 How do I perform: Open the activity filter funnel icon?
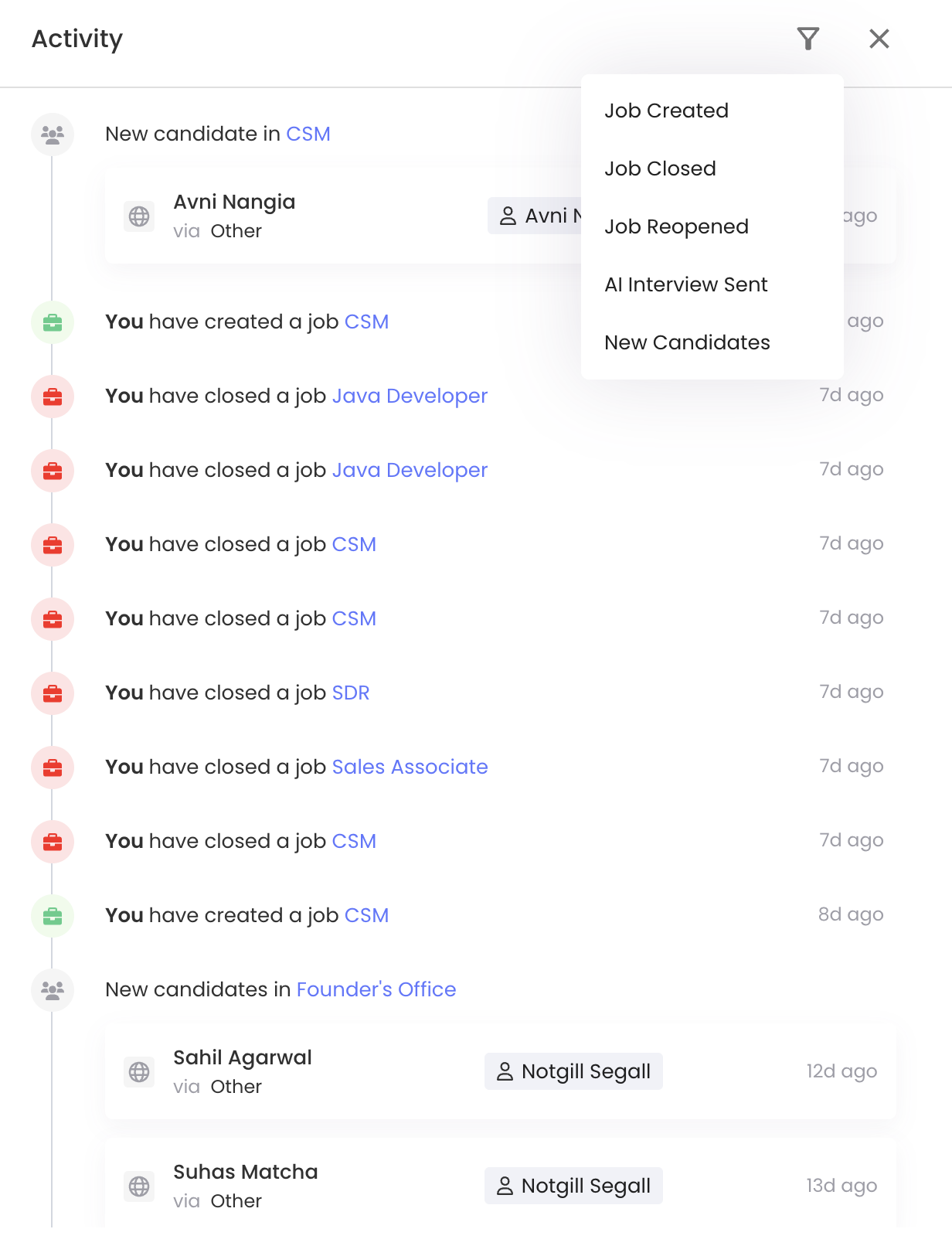click(807, 39)
